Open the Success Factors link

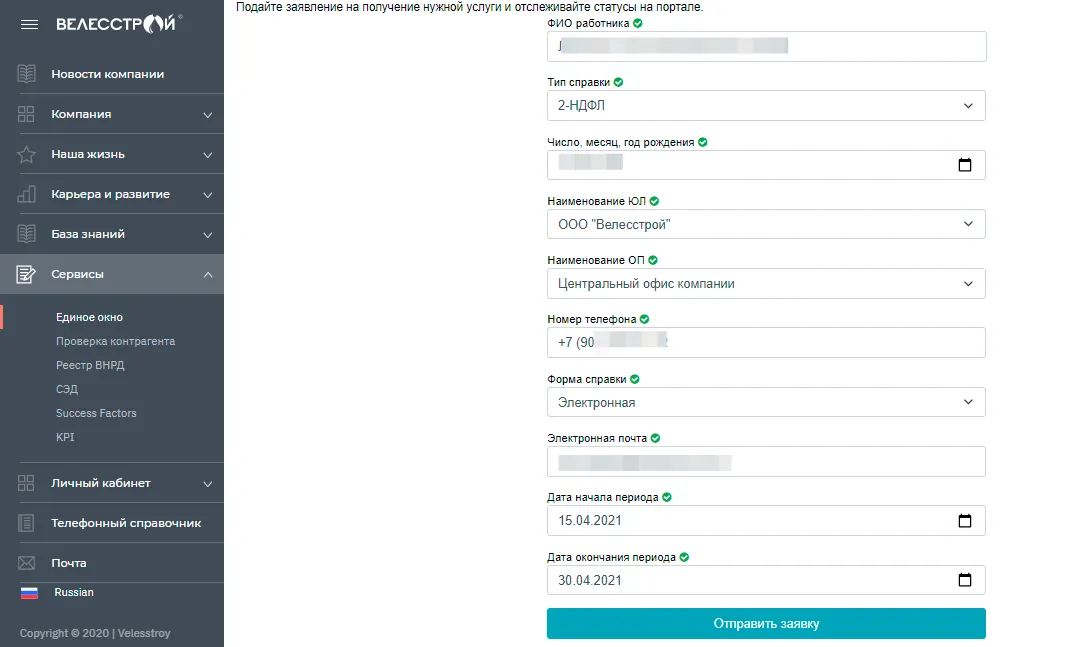(x=96, y=413)
